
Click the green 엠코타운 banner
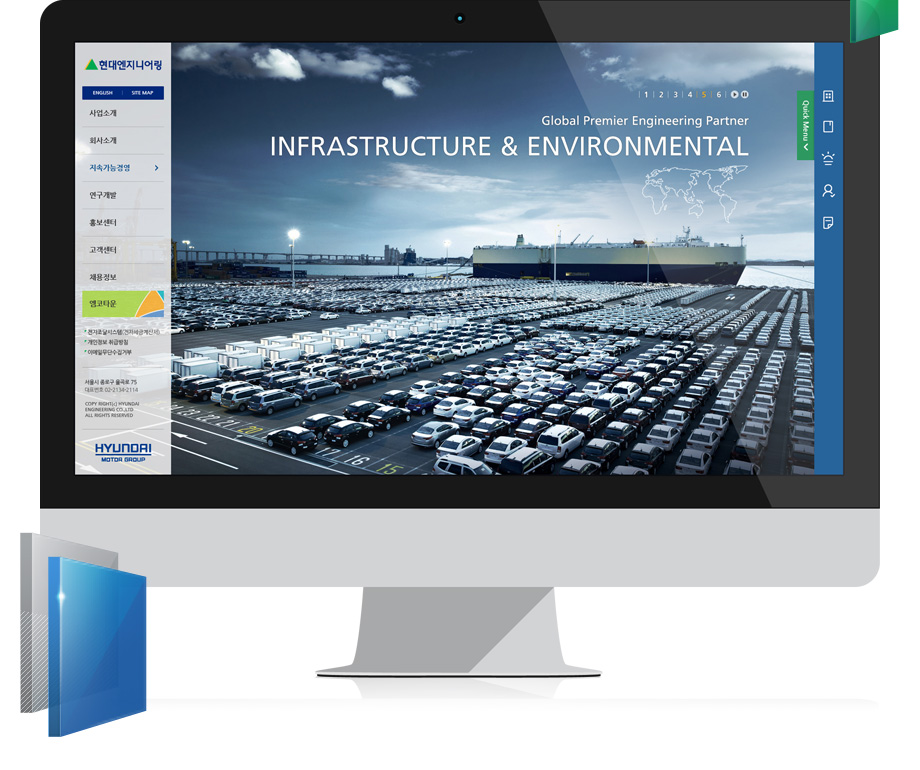123,304
